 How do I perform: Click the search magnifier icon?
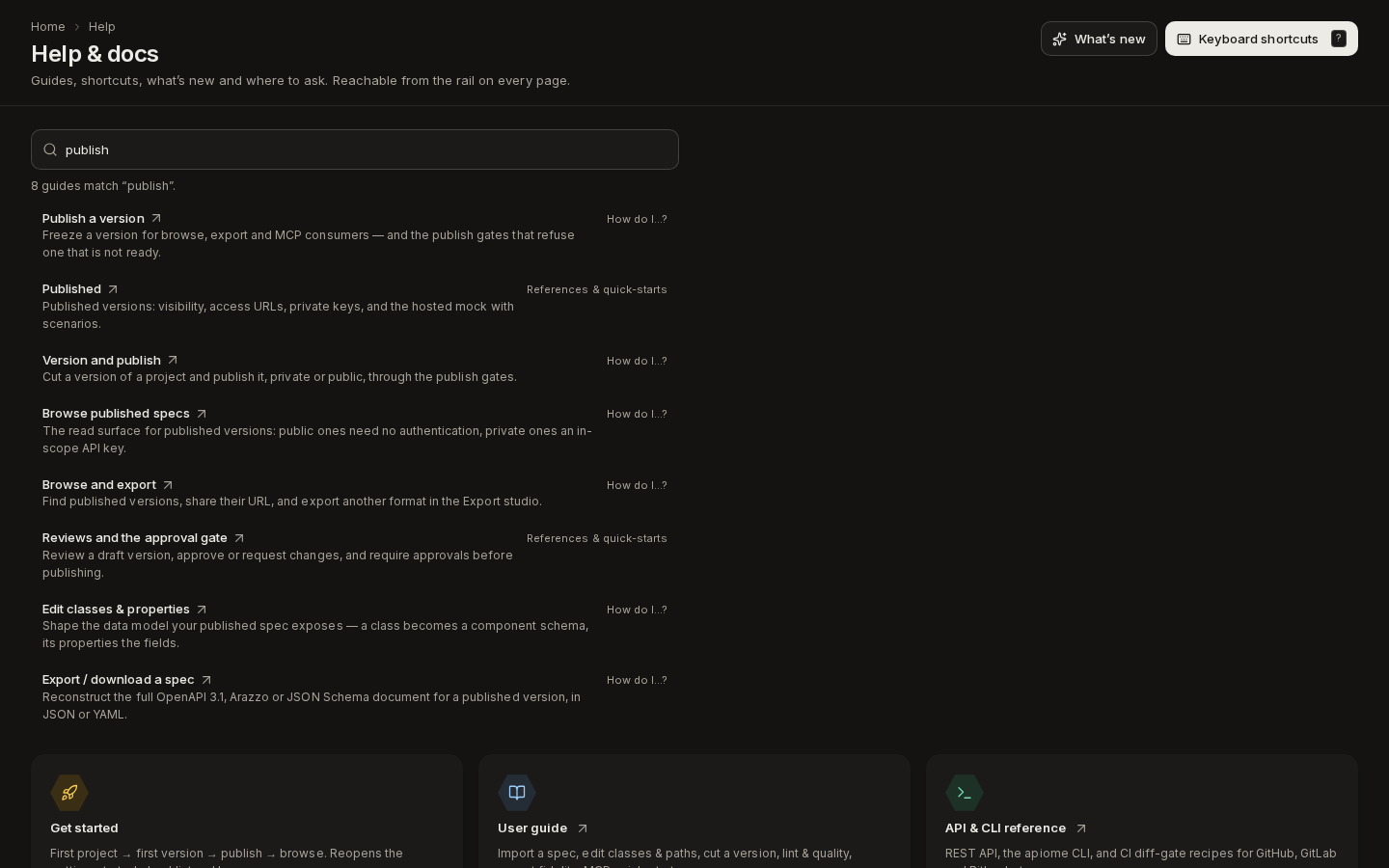click(50, 149)
